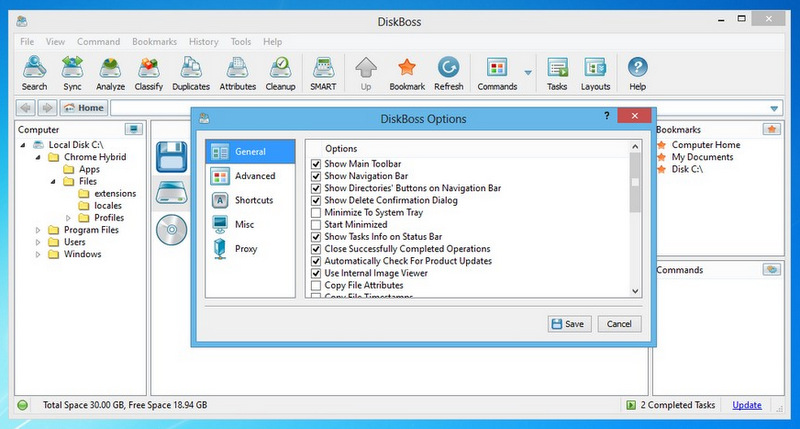Switch to Shortcuts options category
The height and width of the screenshot is (429, 800).
[x=251, y=200]
